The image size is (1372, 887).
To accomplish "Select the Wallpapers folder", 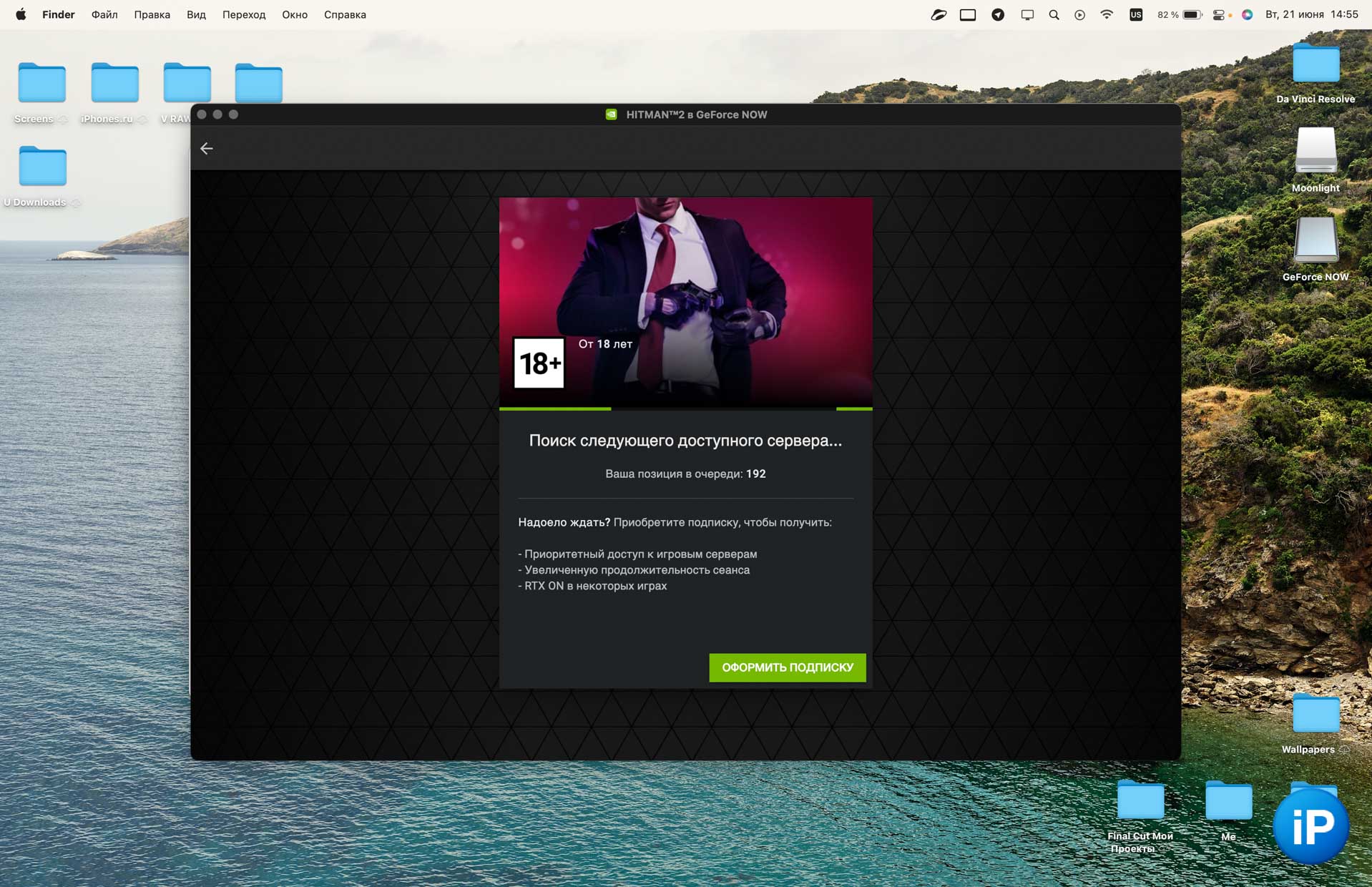I will (1315, 713).
